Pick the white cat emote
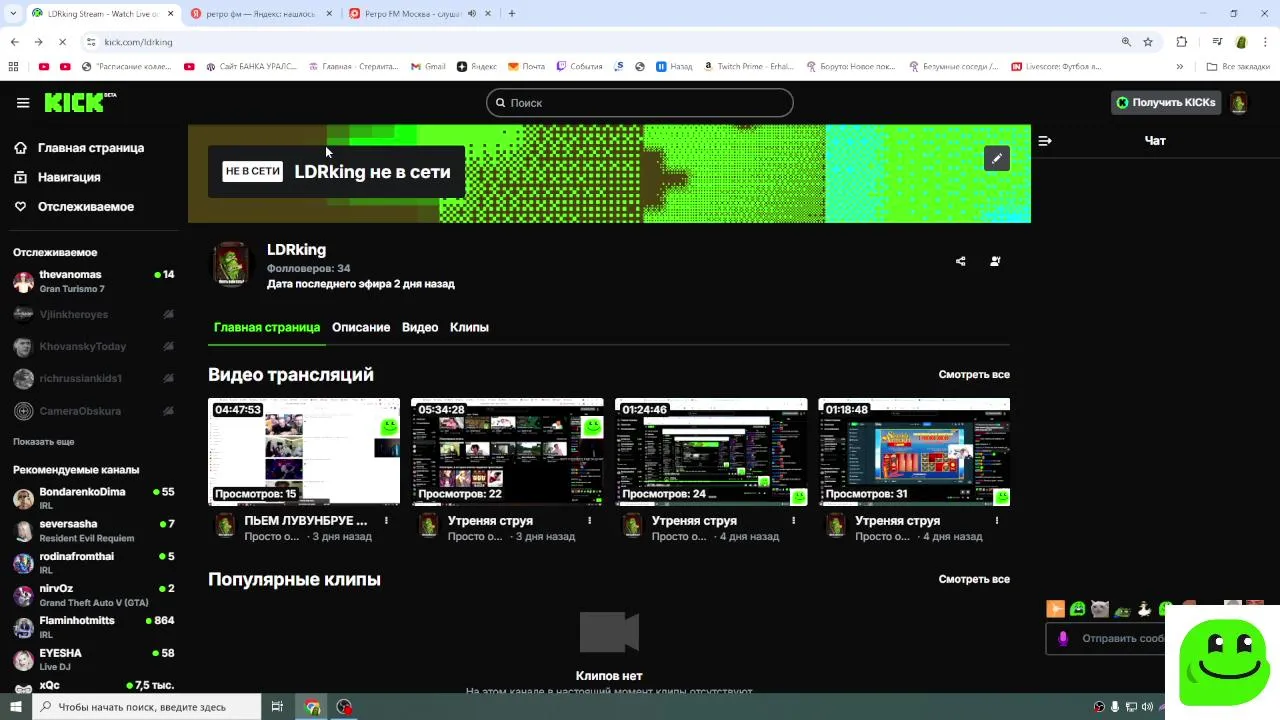1280x720 pixels. [x=1100, y=609]
